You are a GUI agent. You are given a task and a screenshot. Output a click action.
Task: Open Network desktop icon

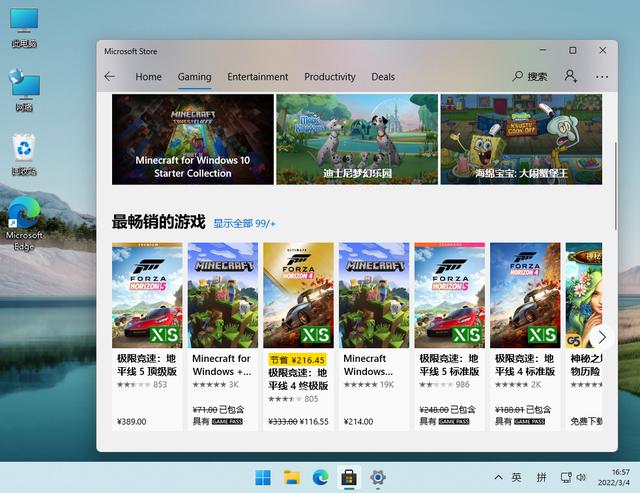click(x=24, y=90)
